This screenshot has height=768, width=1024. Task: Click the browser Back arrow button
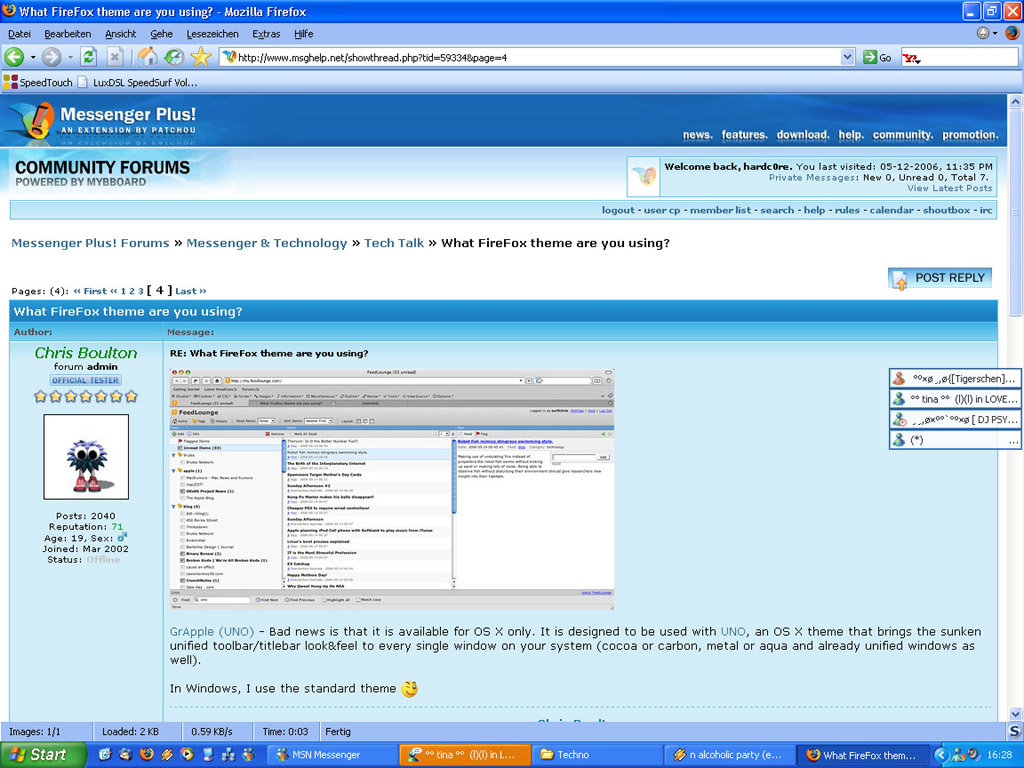coord(15,57)
